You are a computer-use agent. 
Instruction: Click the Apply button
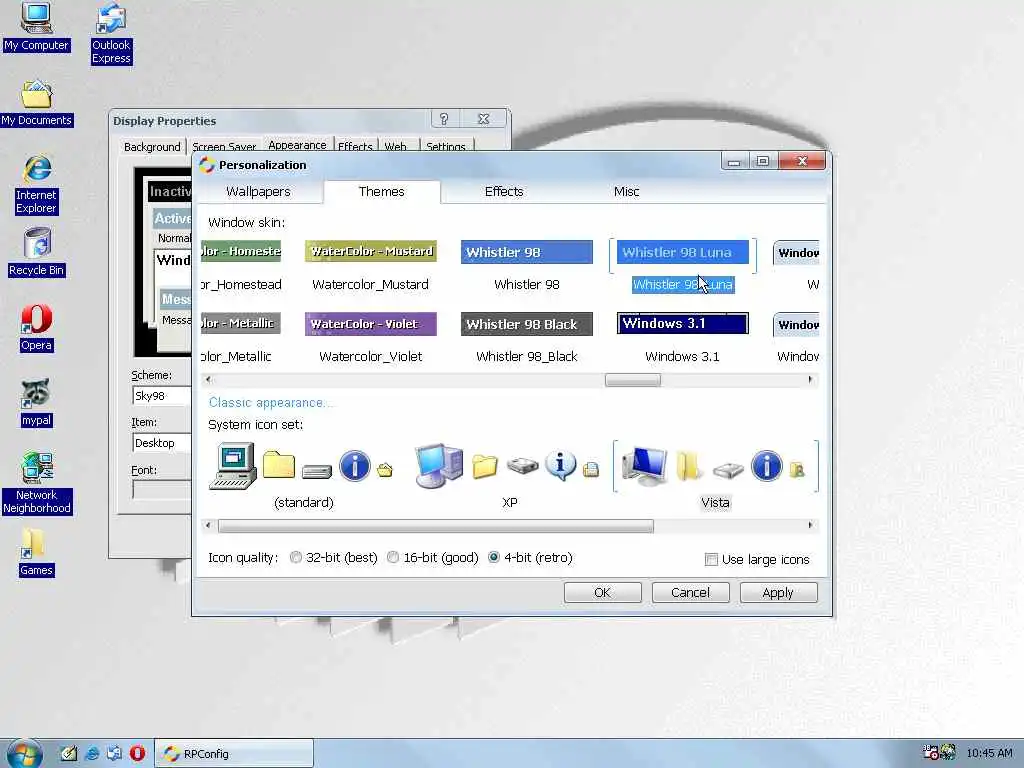(x=778, y=592)
